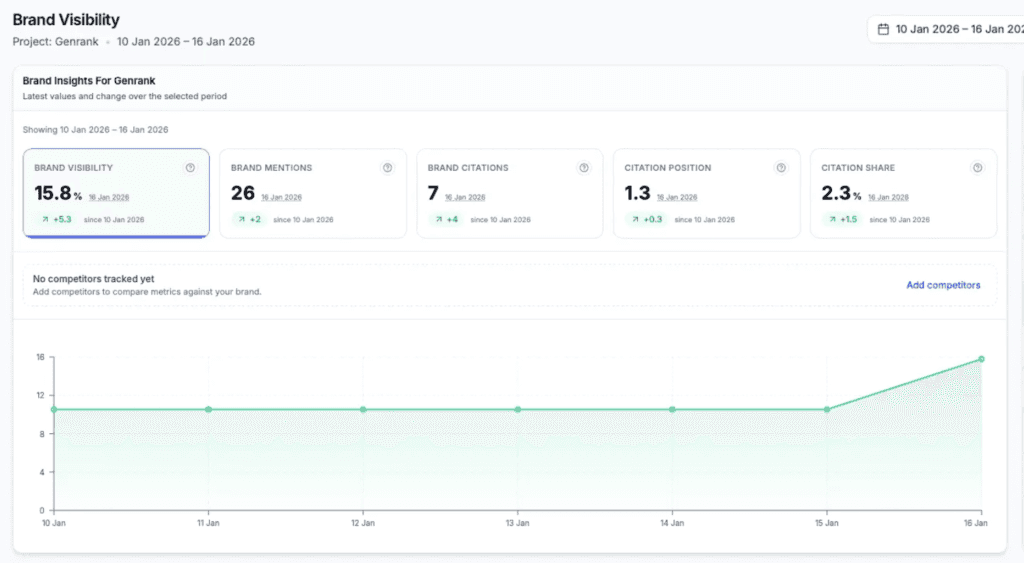
Task: Click the 15 Jan chart data point
Action: pos(827,410)
